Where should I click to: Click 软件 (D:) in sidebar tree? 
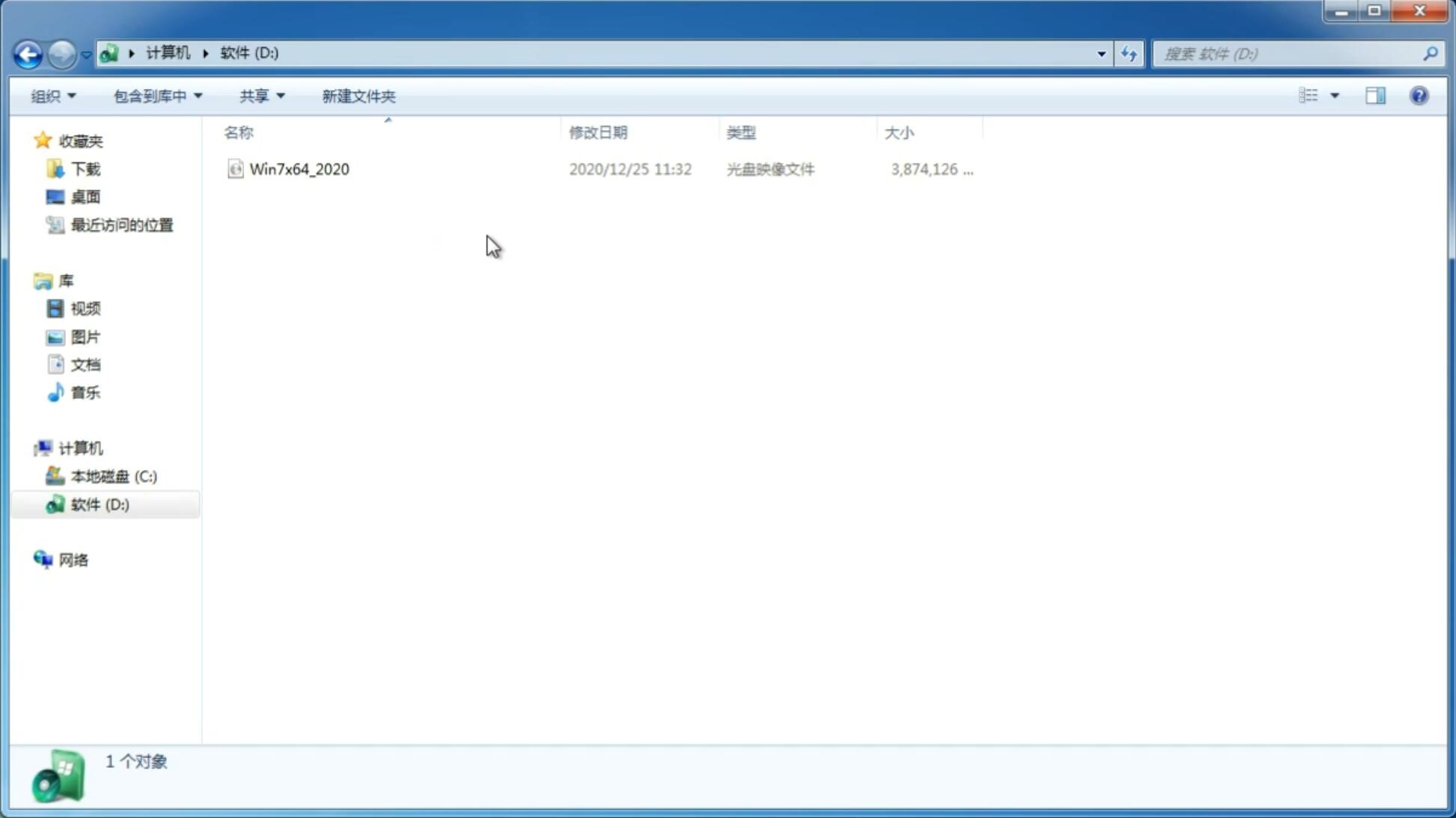point(99,504)
